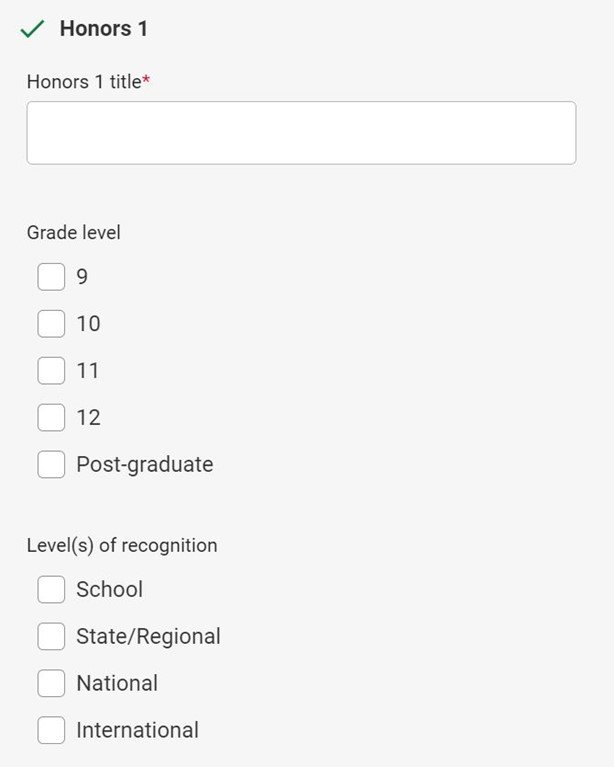
Task: Select the National recognition checkbox
Action: [51, 684]
